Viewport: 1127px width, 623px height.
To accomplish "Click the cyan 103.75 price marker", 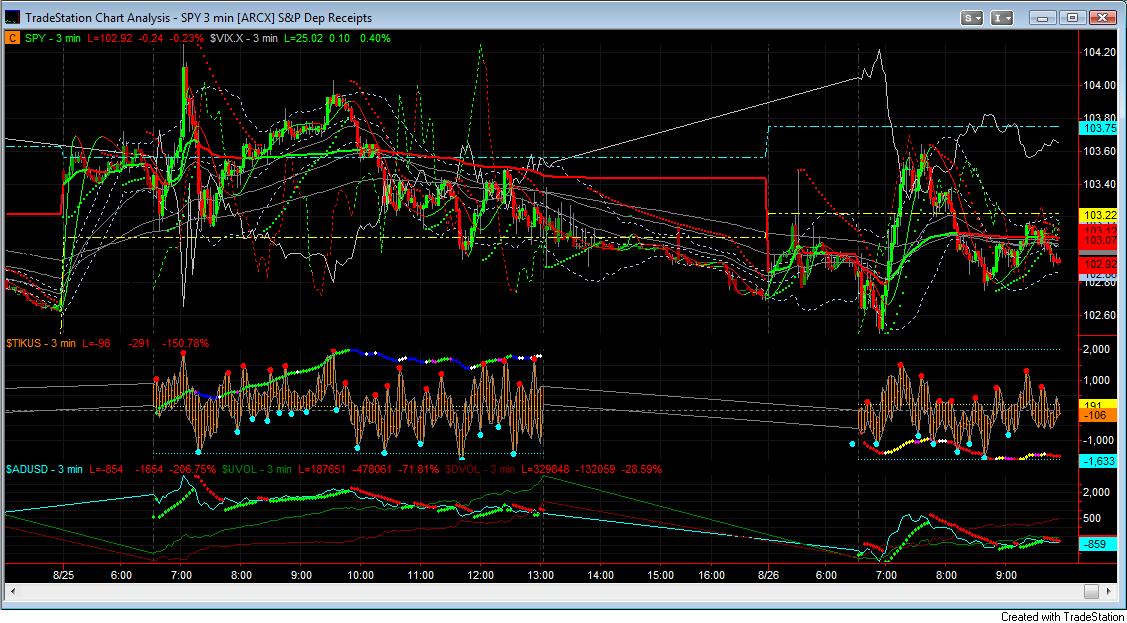I will pyautogui.click(x=1098, y=128).
